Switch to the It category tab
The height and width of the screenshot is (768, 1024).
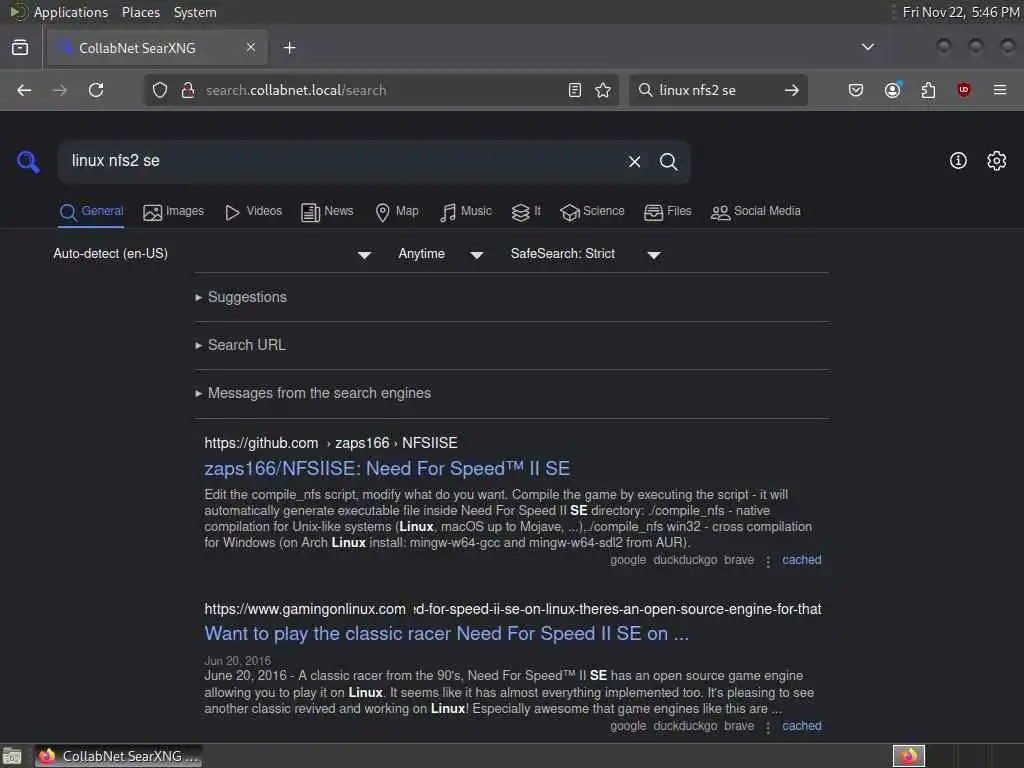click(x=526, y=212)
